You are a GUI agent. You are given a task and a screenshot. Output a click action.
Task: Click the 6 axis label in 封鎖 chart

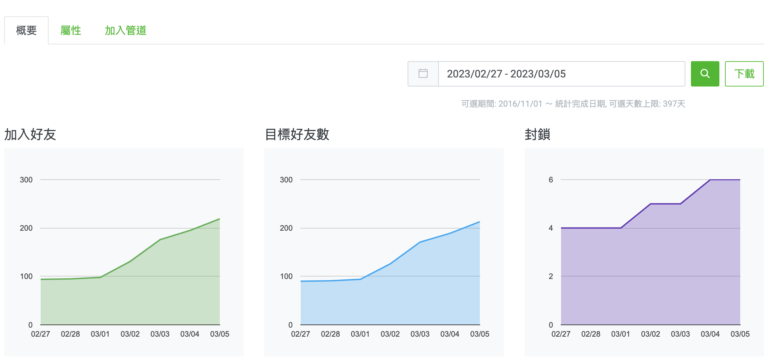pyautogui.click(x=551, y=180)
